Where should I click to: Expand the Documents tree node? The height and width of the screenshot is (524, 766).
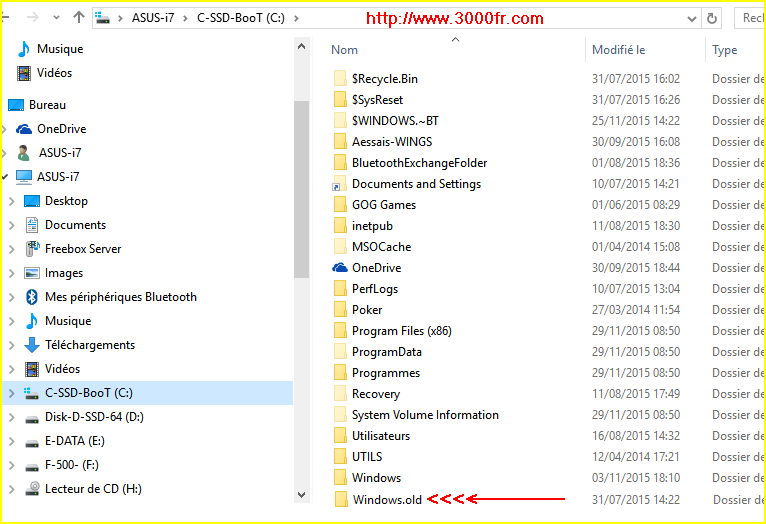point(12,225)
